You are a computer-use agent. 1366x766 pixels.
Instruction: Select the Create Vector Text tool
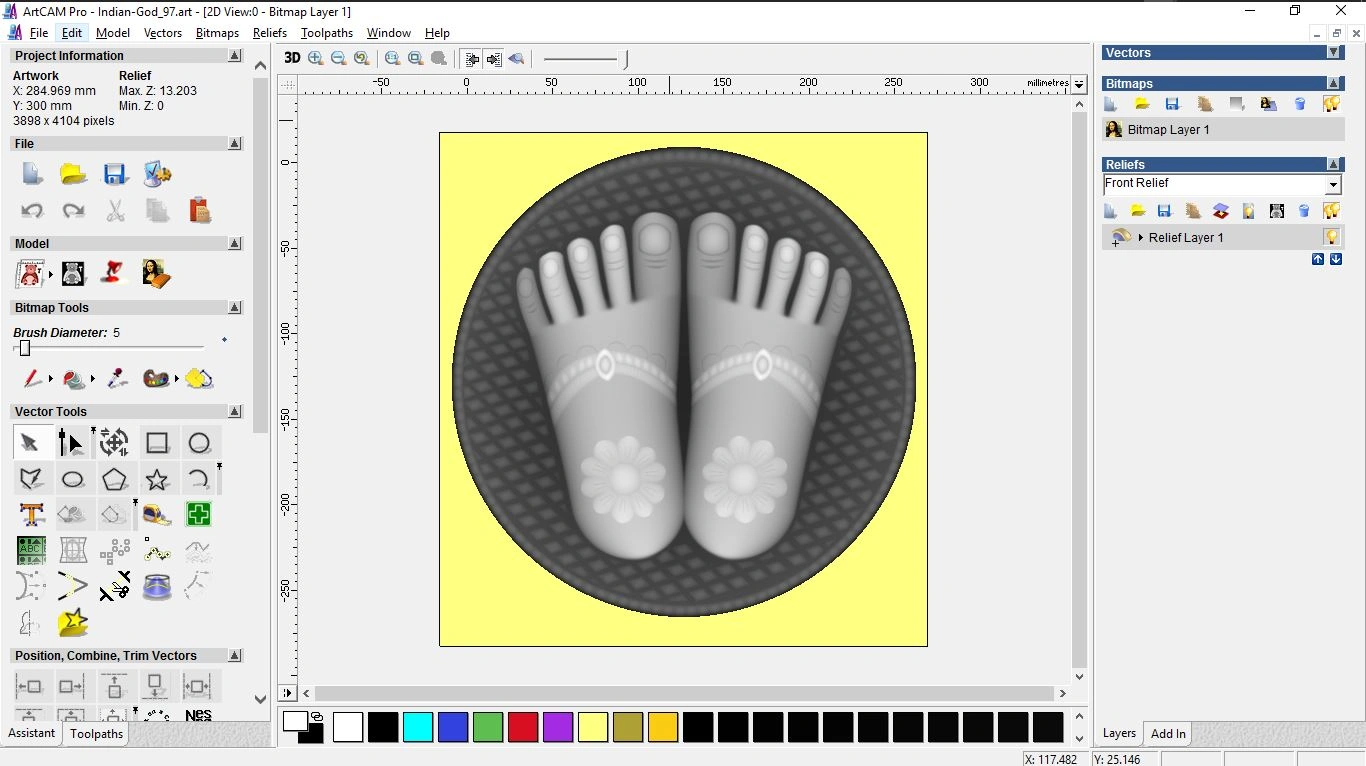pos(31,514)
